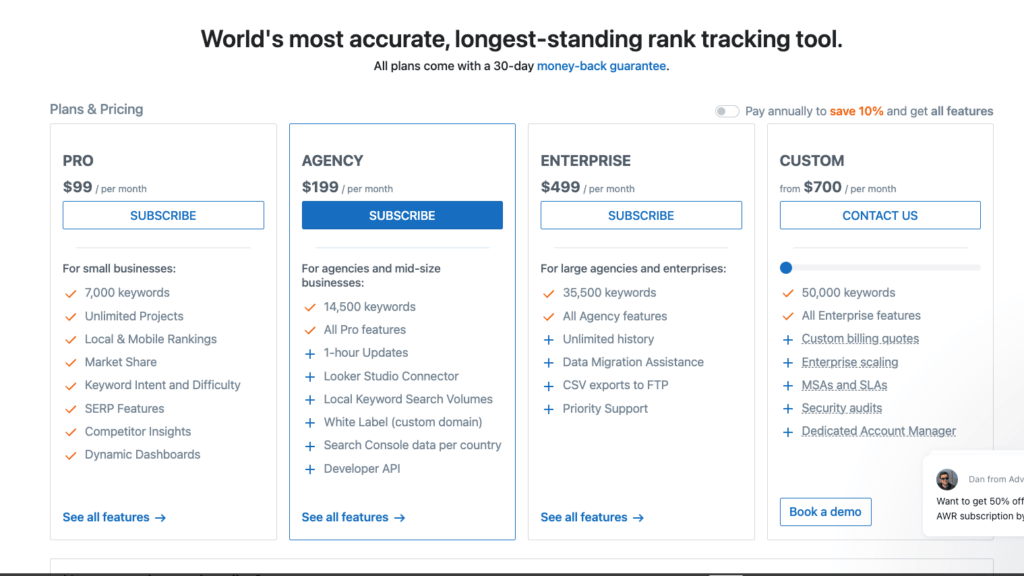The width and height of the screenshot is (1024, 576).
Task: Click the plus icon beside 1-hour Updates
Action: [x=310, y=353]
